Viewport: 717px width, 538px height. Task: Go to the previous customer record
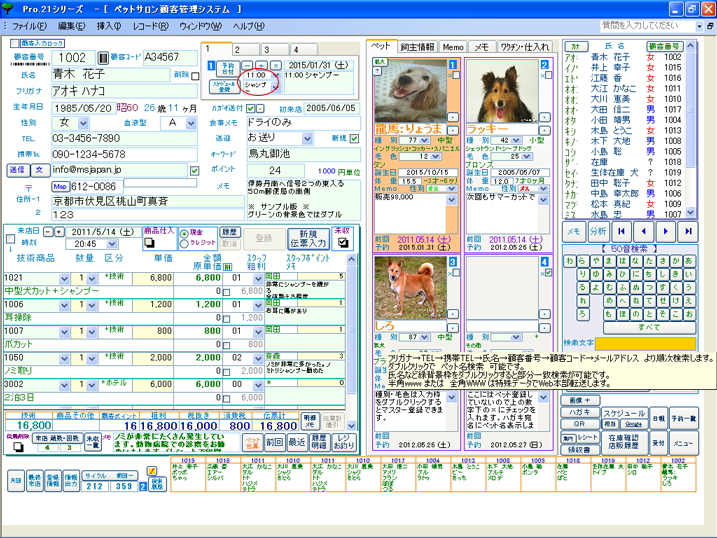[x=643, y=231]
